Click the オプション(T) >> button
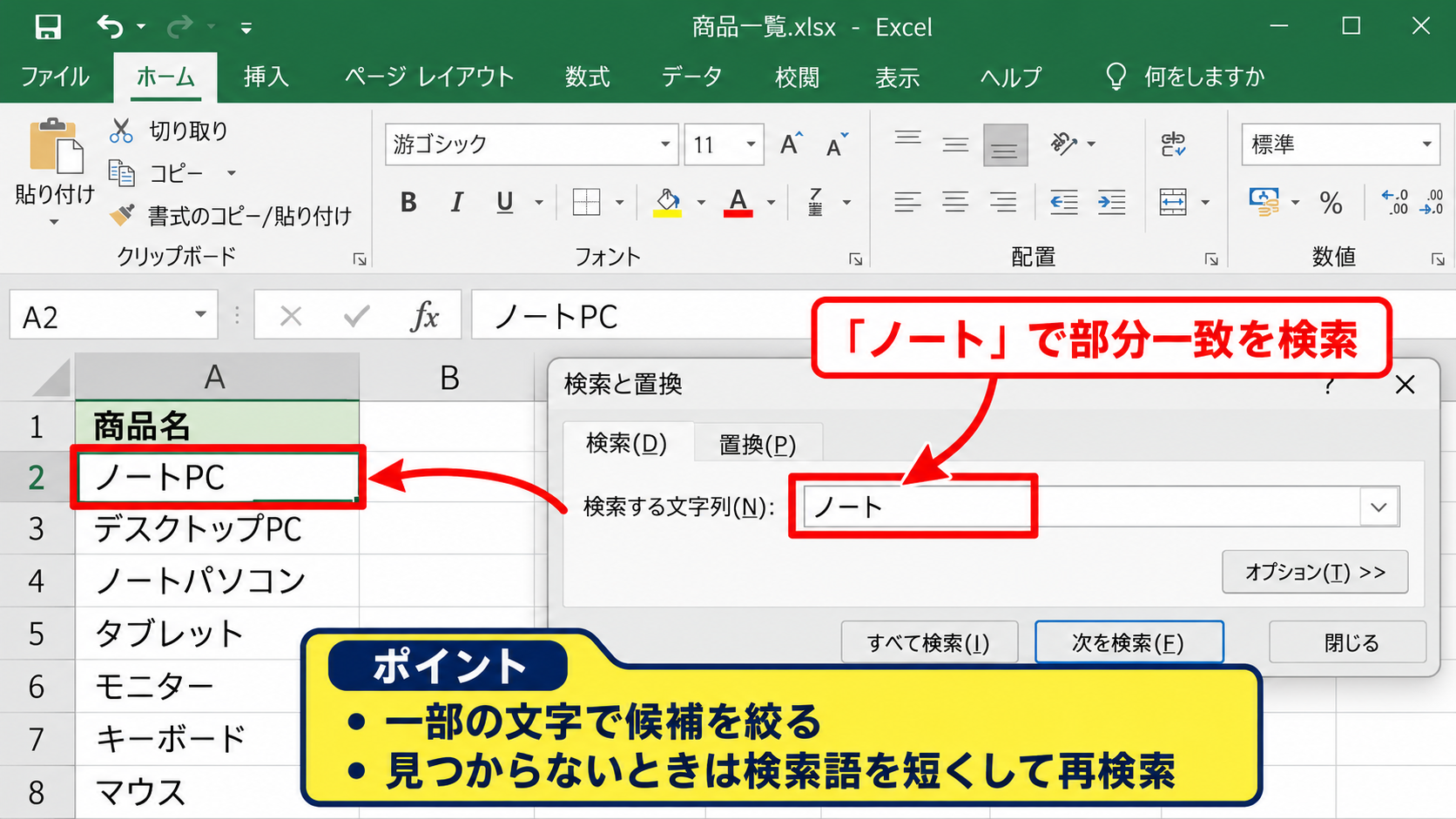 1315,572
